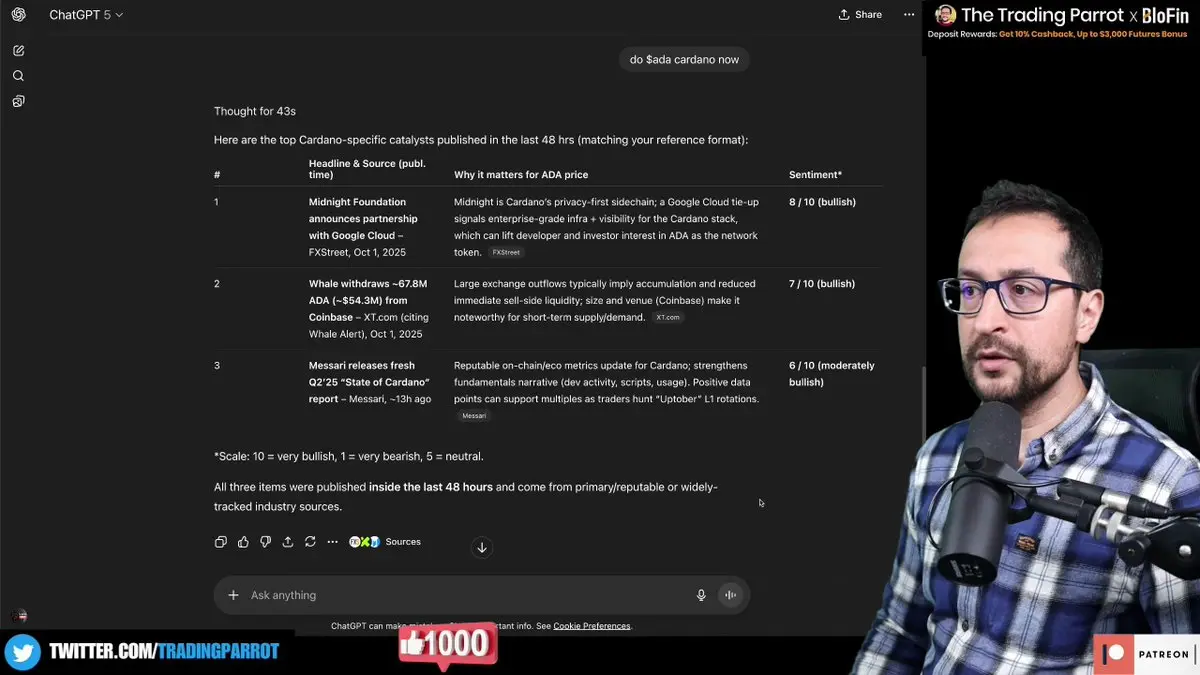Click the Trading Parrot x BloFin banner
The width and height of the screenshot is (1200, 675).
1062,22
